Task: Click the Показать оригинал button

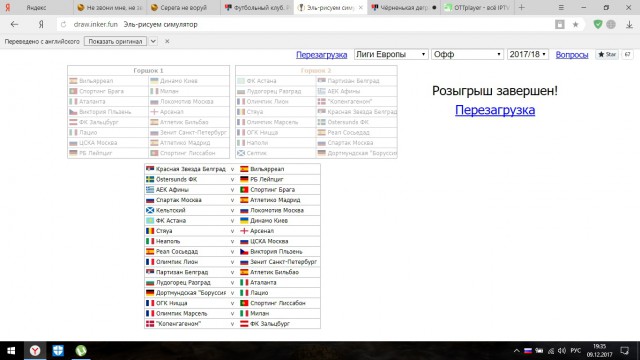Action: [115, 41]
